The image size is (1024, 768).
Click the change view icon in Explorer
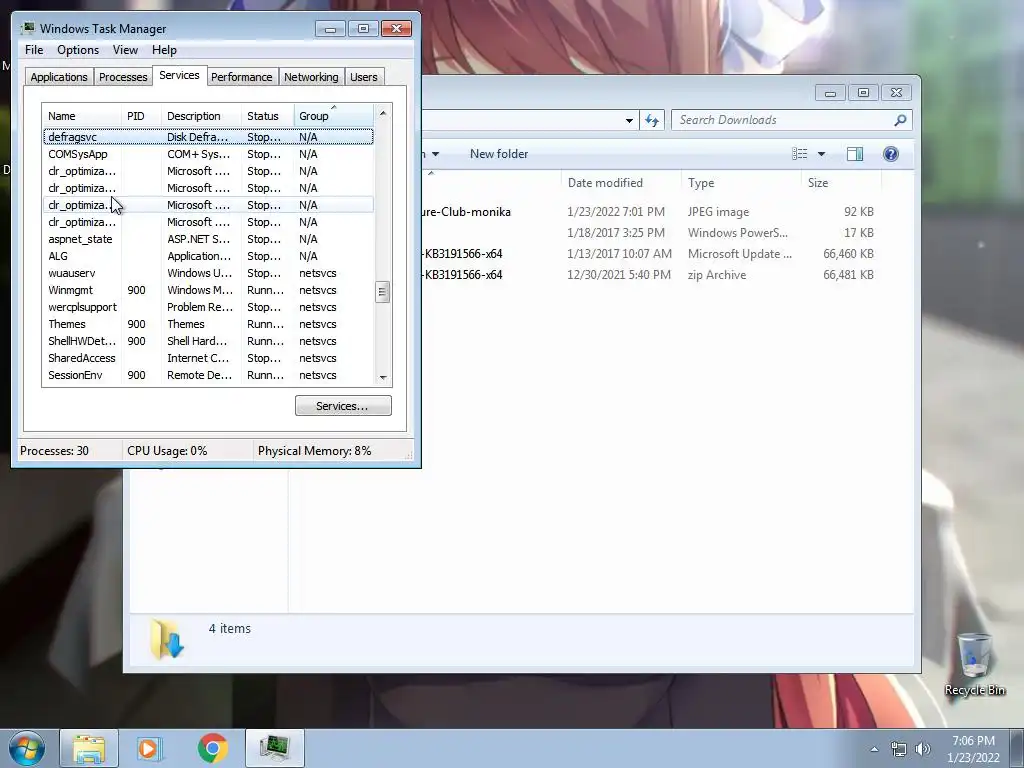(799, 154)
